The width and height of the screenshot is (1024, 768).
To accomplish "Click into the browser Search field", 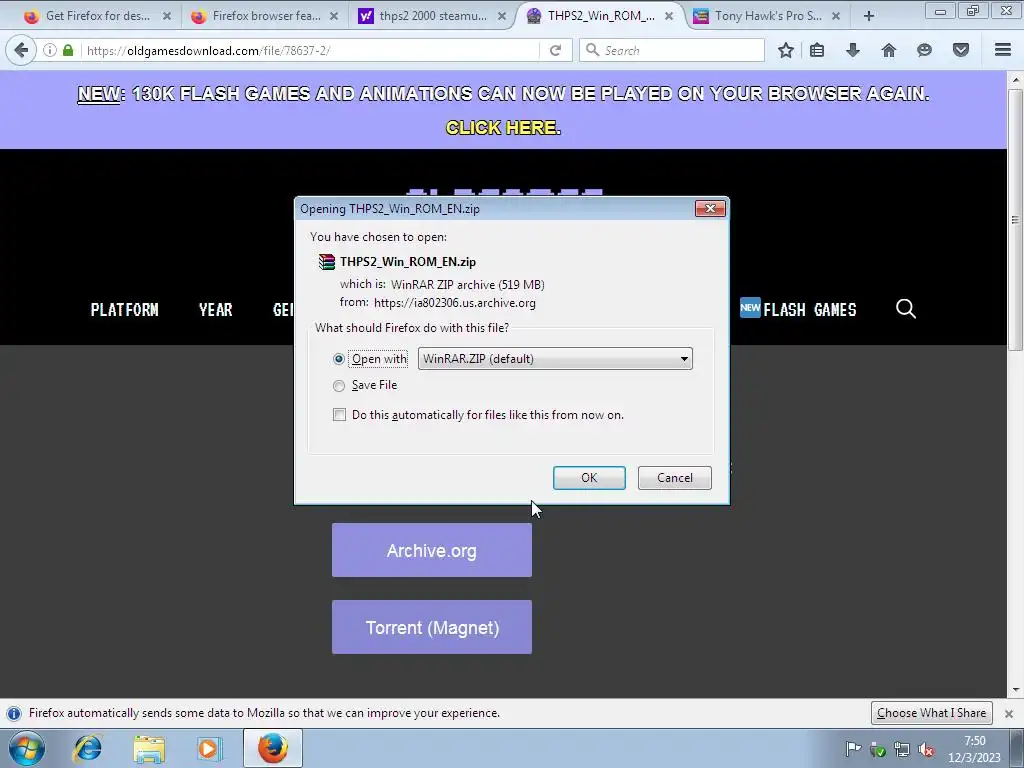I will coord(671,50).
